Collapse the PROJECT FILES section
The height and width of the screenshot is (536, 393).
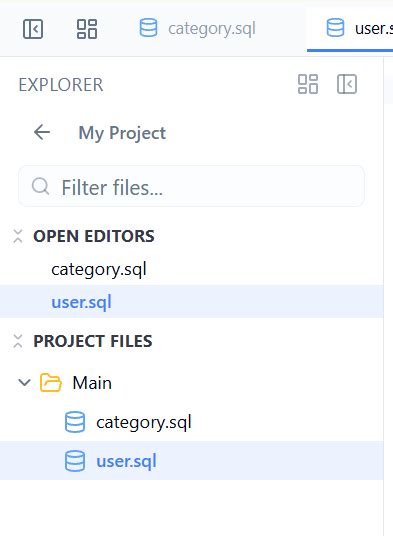point(18,341)
